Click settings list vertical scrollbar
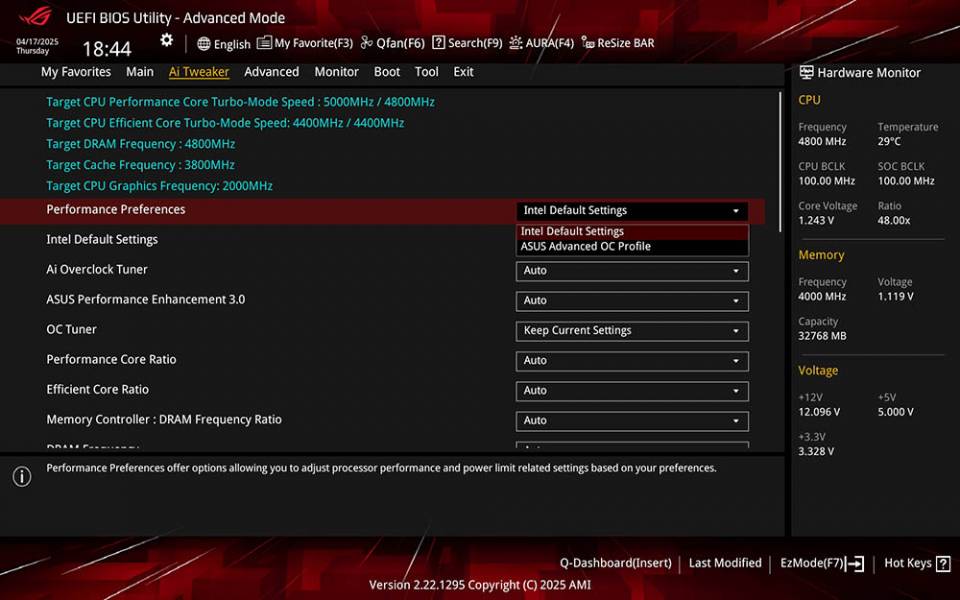 780,162
